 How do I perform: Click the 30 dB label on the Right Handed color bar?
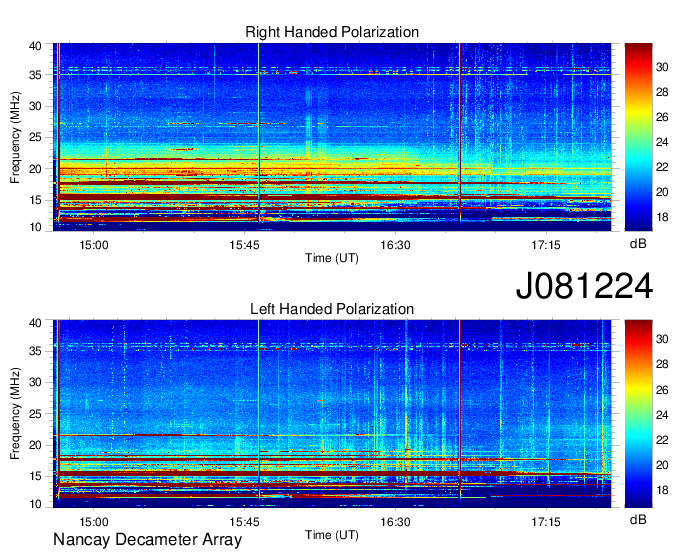point(662,67)
